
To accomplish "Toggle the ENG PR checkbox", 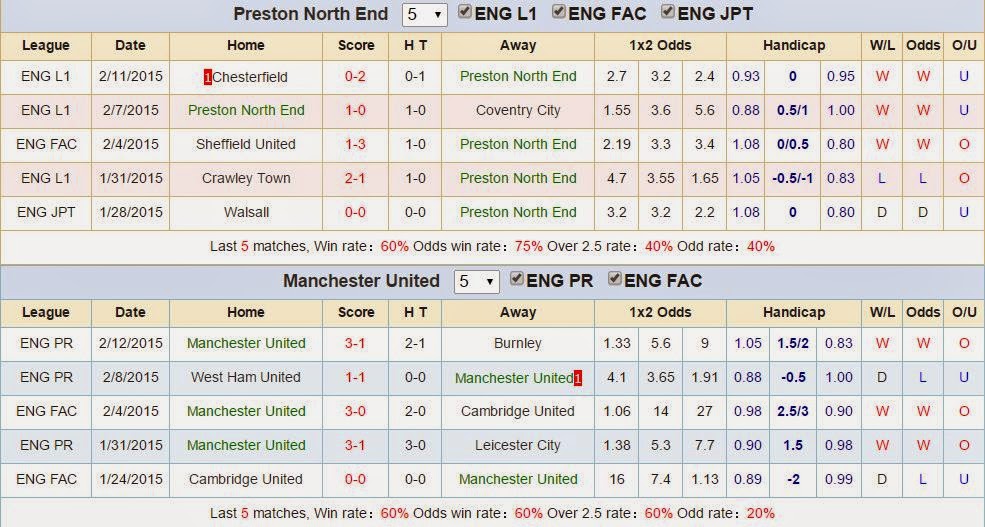I will pyautogui.click(x=517, y=279).
